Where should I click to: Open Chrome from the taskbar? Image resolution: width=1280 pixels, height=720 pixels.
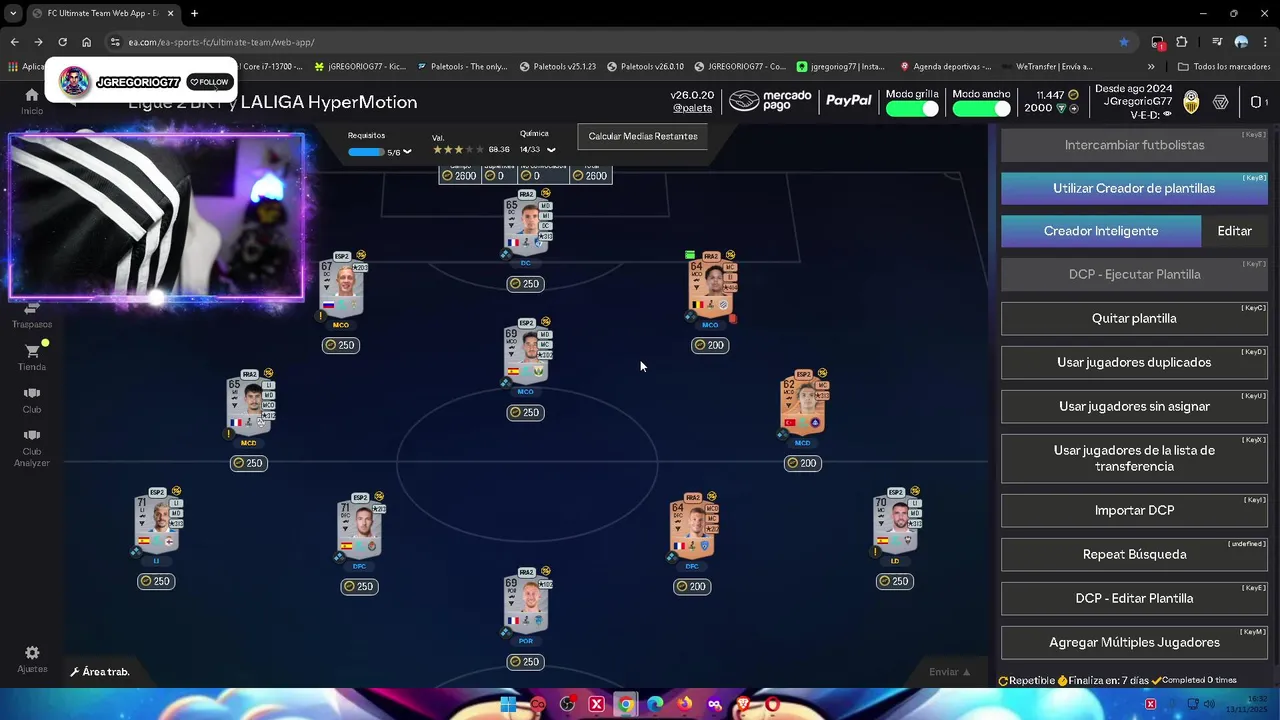click(x=626, y=704)
